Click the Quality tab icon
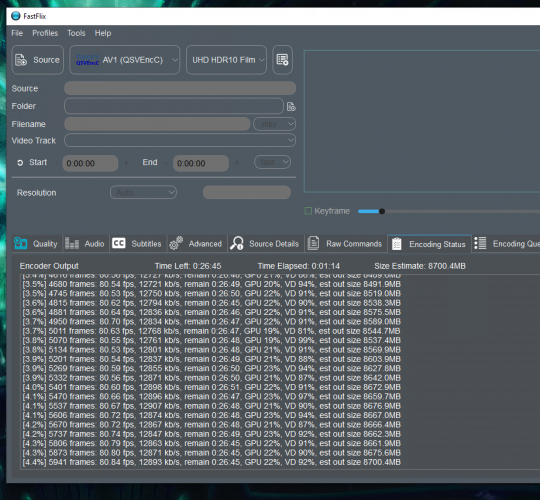This screenshot has height=500, width=540. (x=20, y=243)
